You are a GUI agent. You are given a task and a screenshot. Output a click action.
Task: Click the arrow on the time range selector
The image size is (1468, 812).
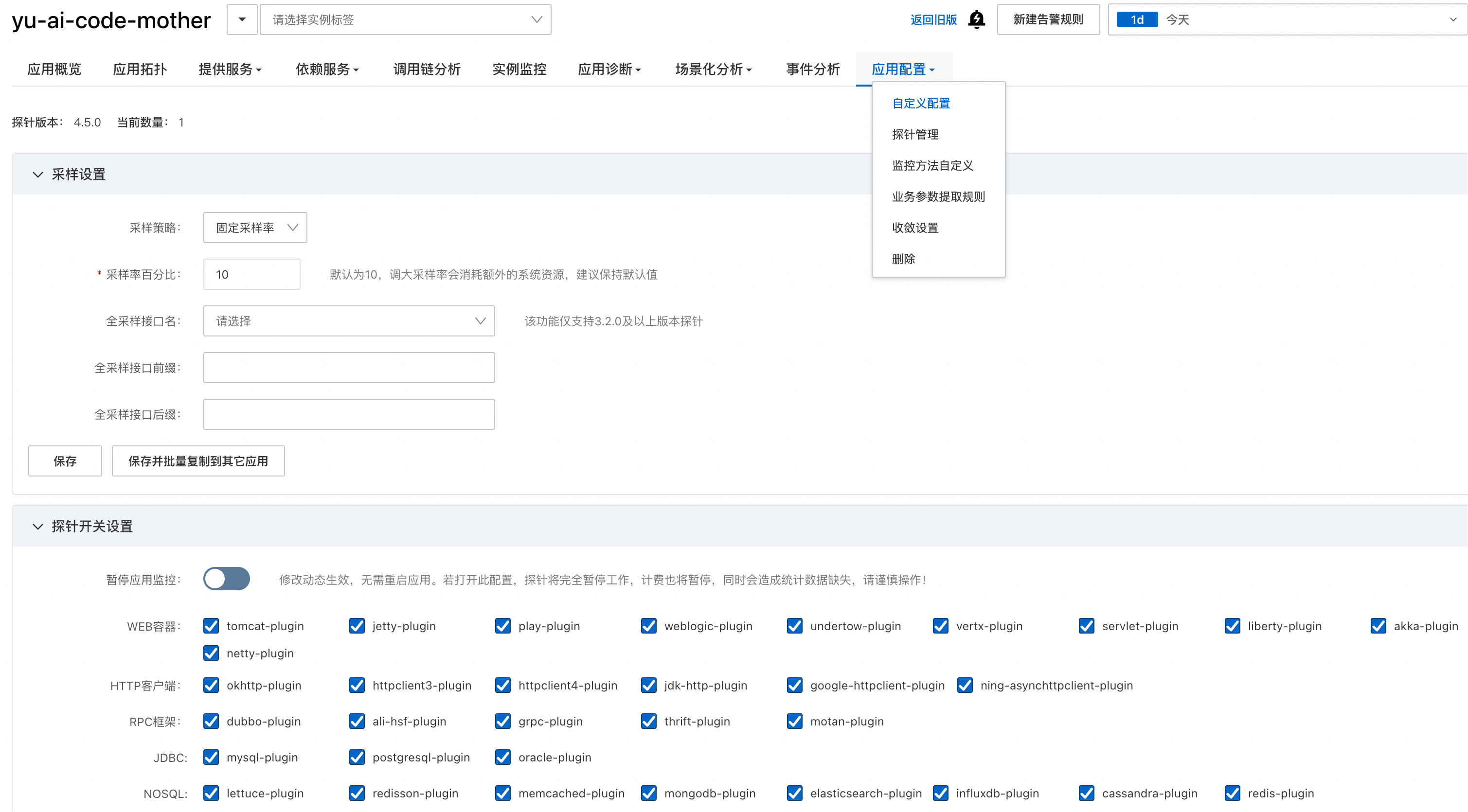(1452, 19)
